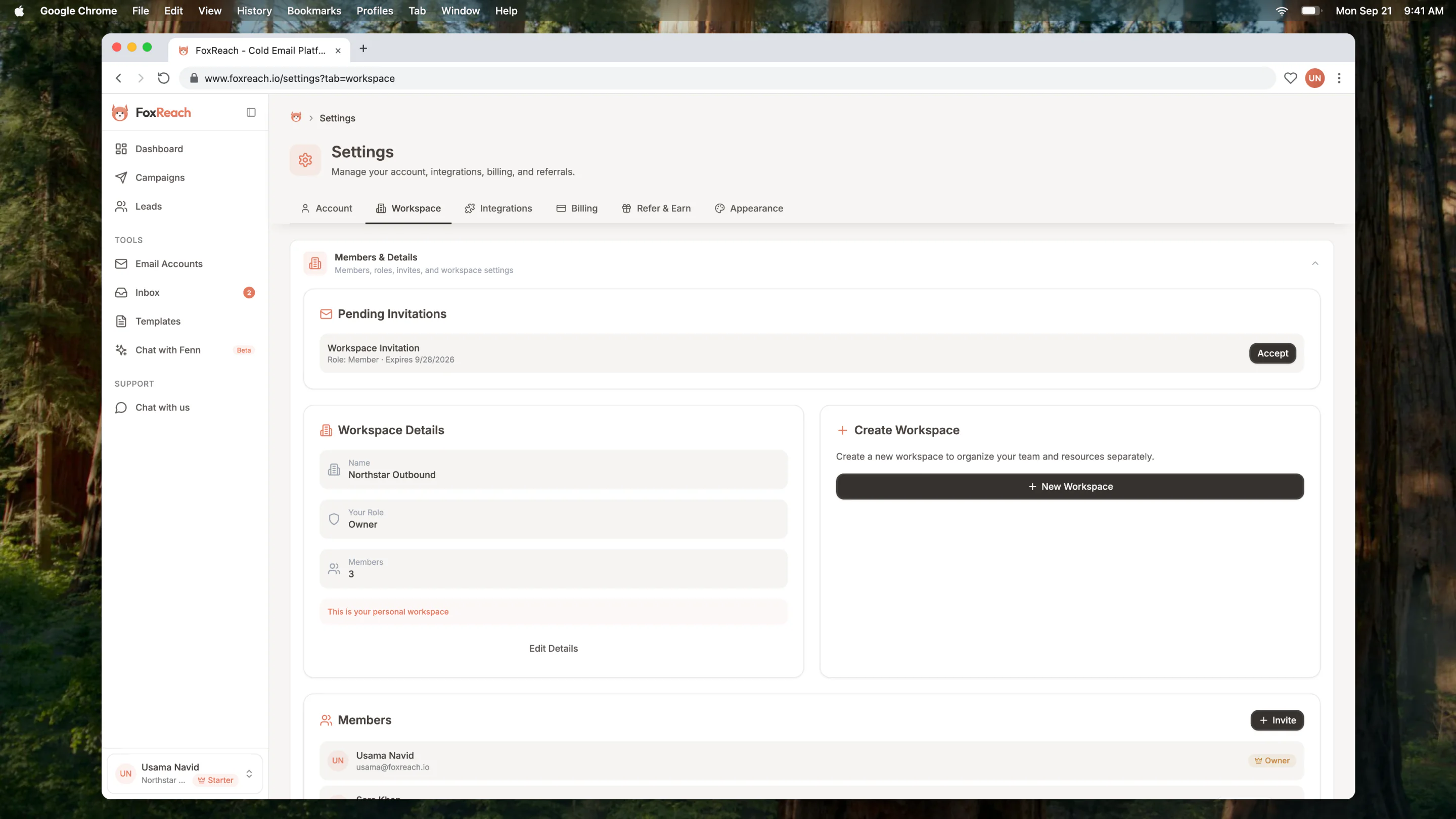The height and width of the screenshot is (819, 1456).
Task: Open the Inbox tool
Action: (x=185, y=292)
